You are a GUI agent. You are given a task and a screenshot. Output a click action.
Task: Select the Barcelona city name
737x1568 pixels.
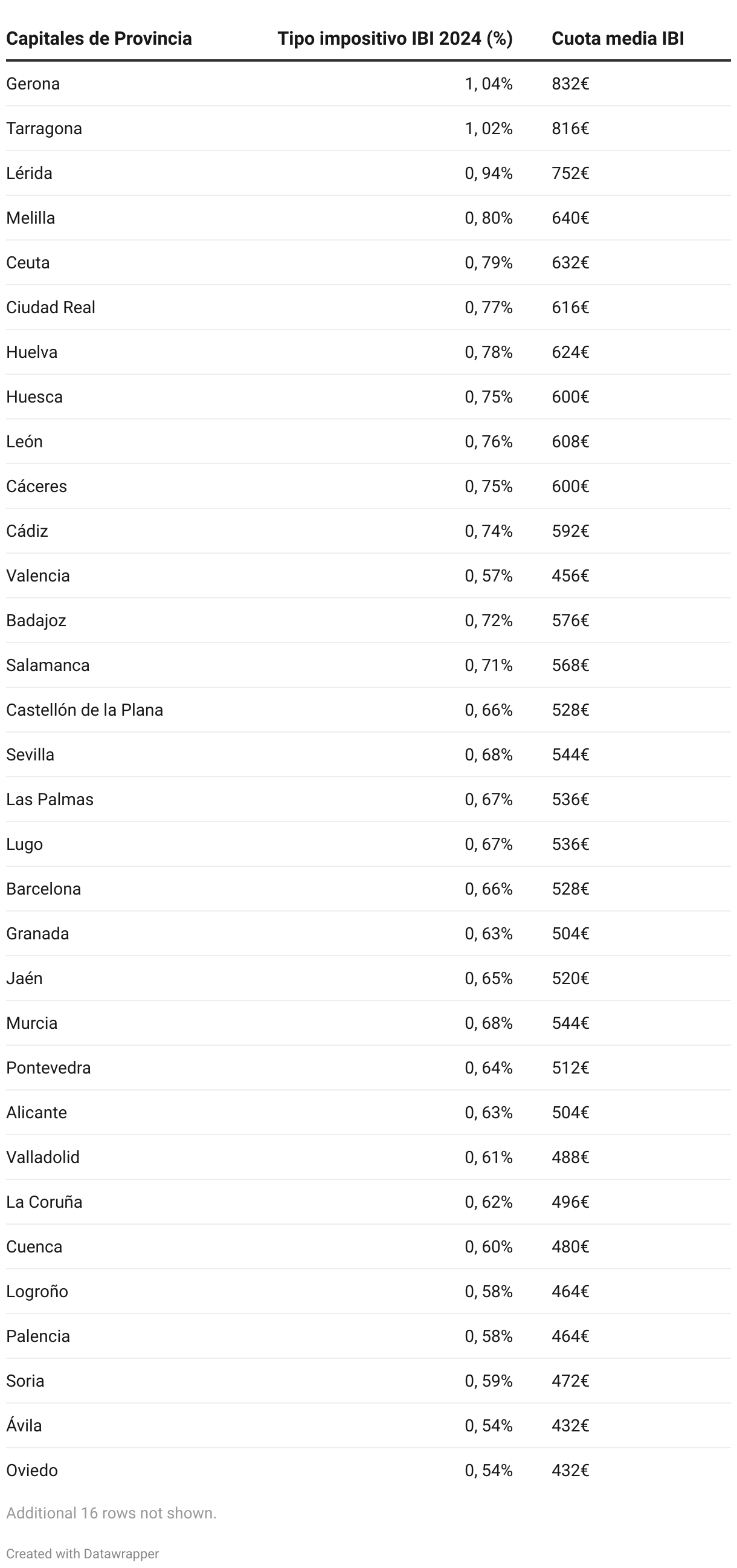click(x=43, y=889)
